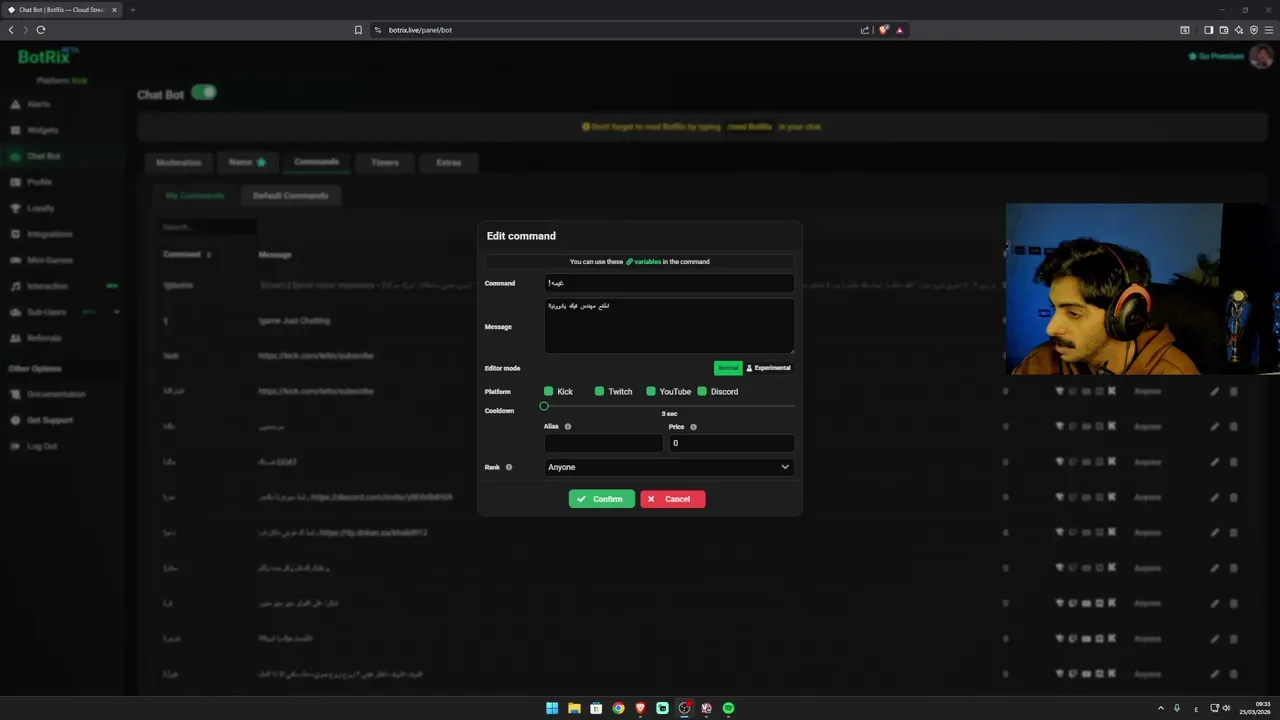Switch to My Commands sub-tab
Screen dimensions: 1280x720
[x=195, y=196]
